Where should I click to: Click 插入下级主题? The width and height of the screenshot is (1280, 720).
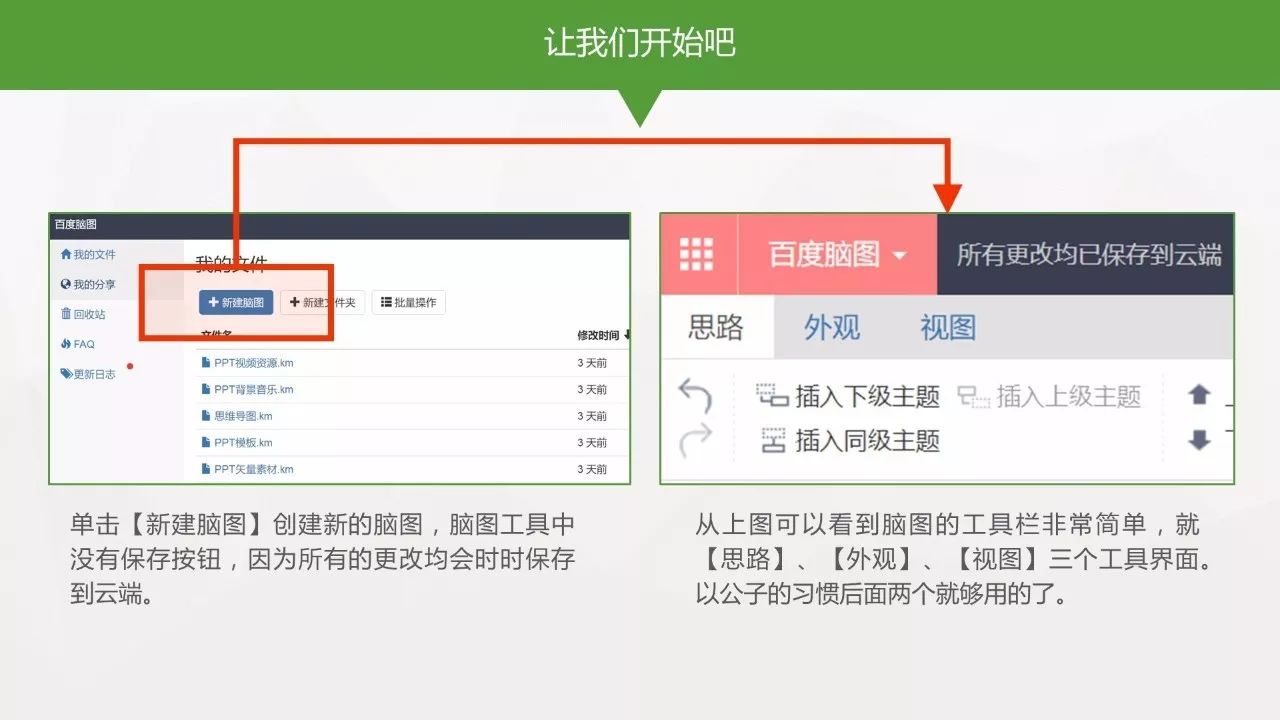tap(848, 397)
